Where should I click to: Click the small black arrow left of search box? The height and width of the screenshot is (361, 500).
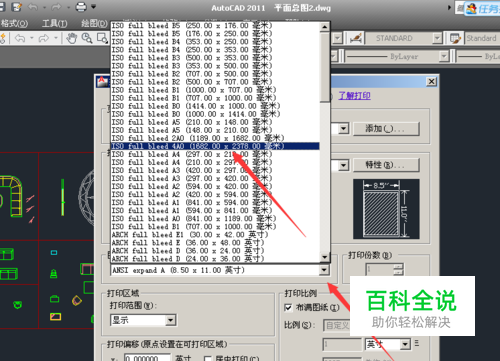tap(449, 7)
